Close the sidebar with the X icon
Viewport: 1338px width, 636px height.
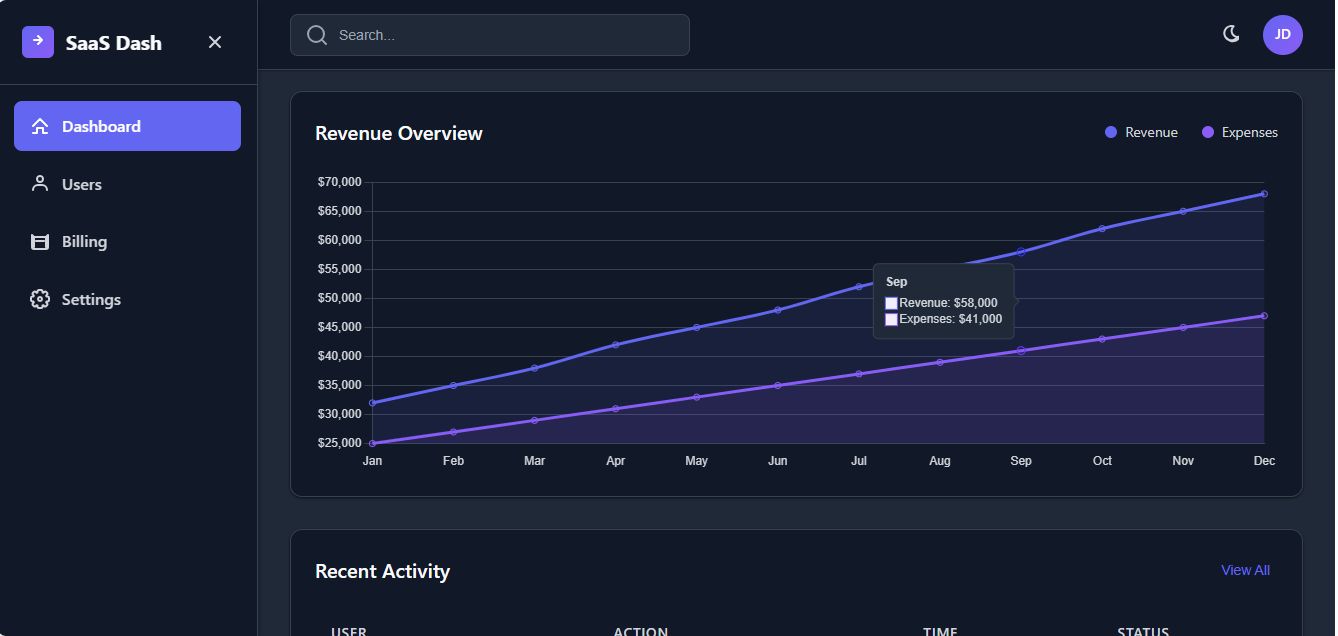(215, 42)
